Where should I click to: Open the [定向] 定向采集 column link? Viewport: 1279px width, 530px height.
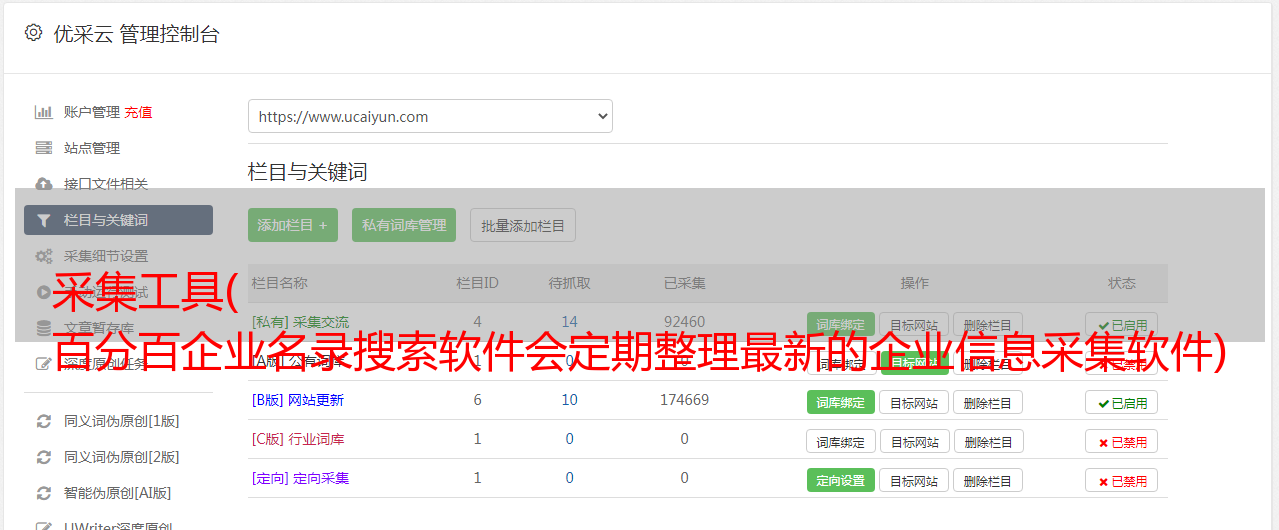point(300,478)
